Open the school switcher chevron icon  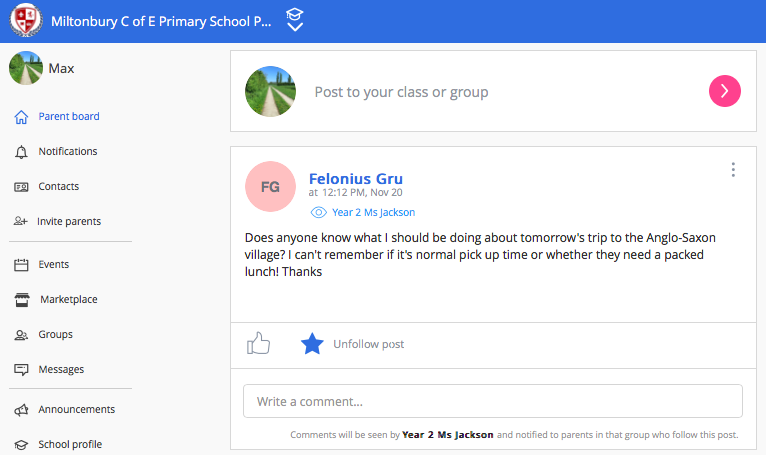point(295,20)
